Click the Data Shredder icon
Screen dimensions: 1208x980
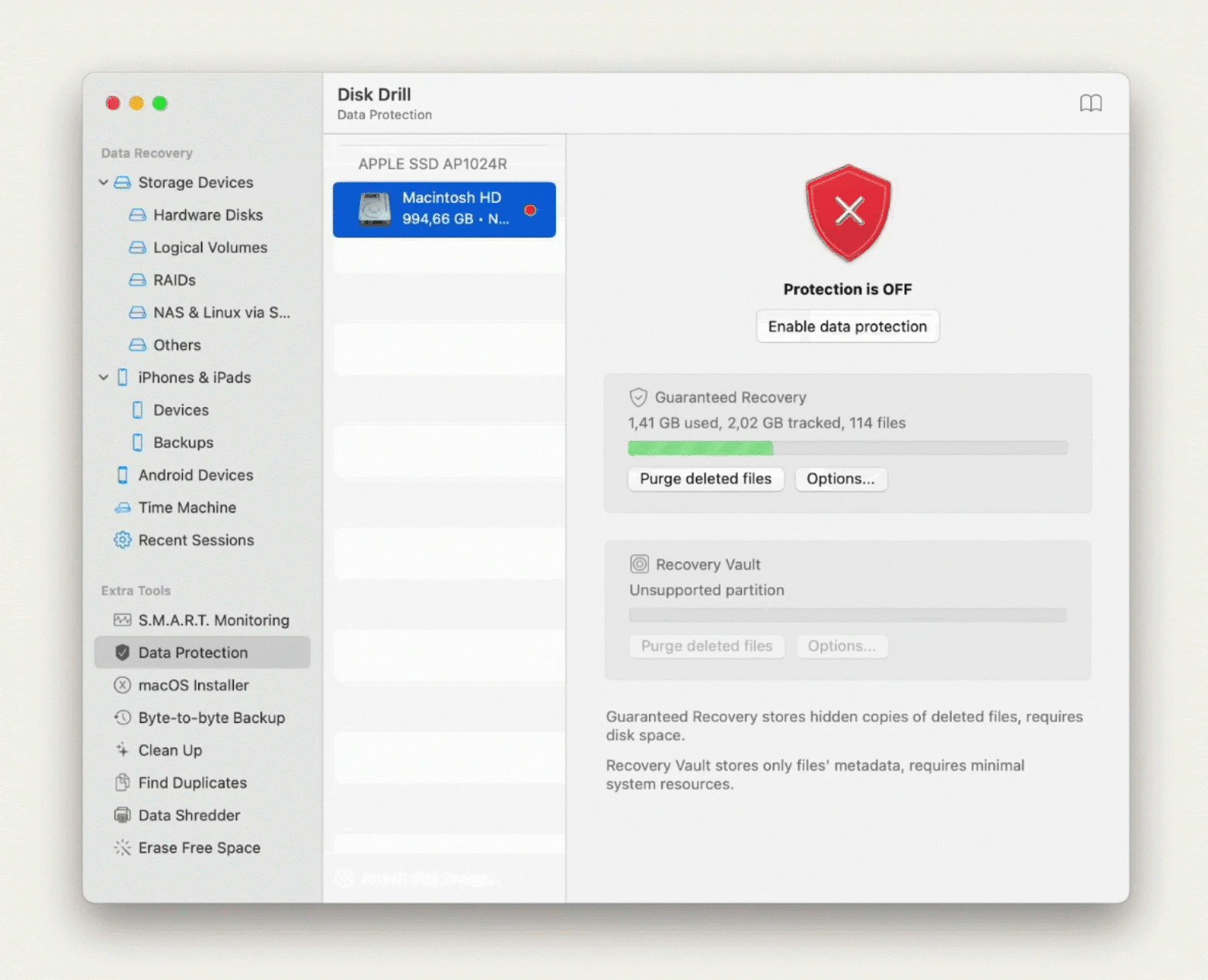(x=122, y=815)
